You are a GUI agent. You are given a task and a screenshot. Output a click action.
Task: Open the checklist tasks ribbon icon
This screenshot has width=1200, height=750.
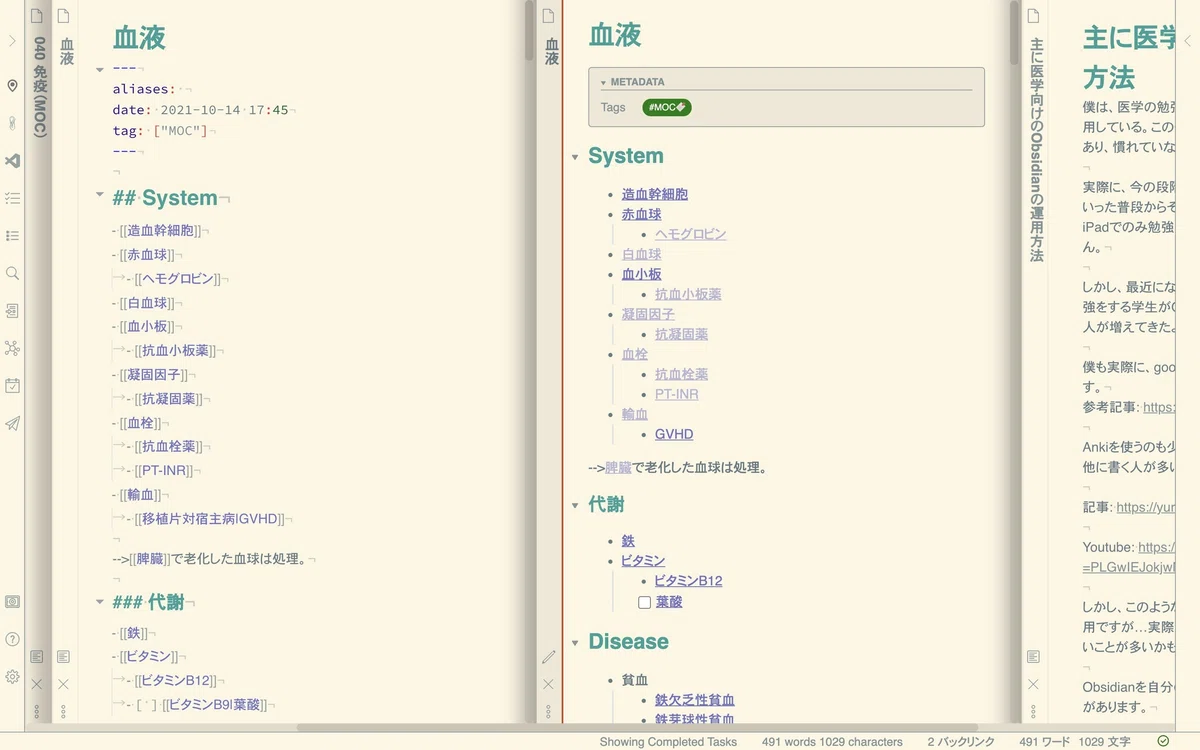(12, 198)
